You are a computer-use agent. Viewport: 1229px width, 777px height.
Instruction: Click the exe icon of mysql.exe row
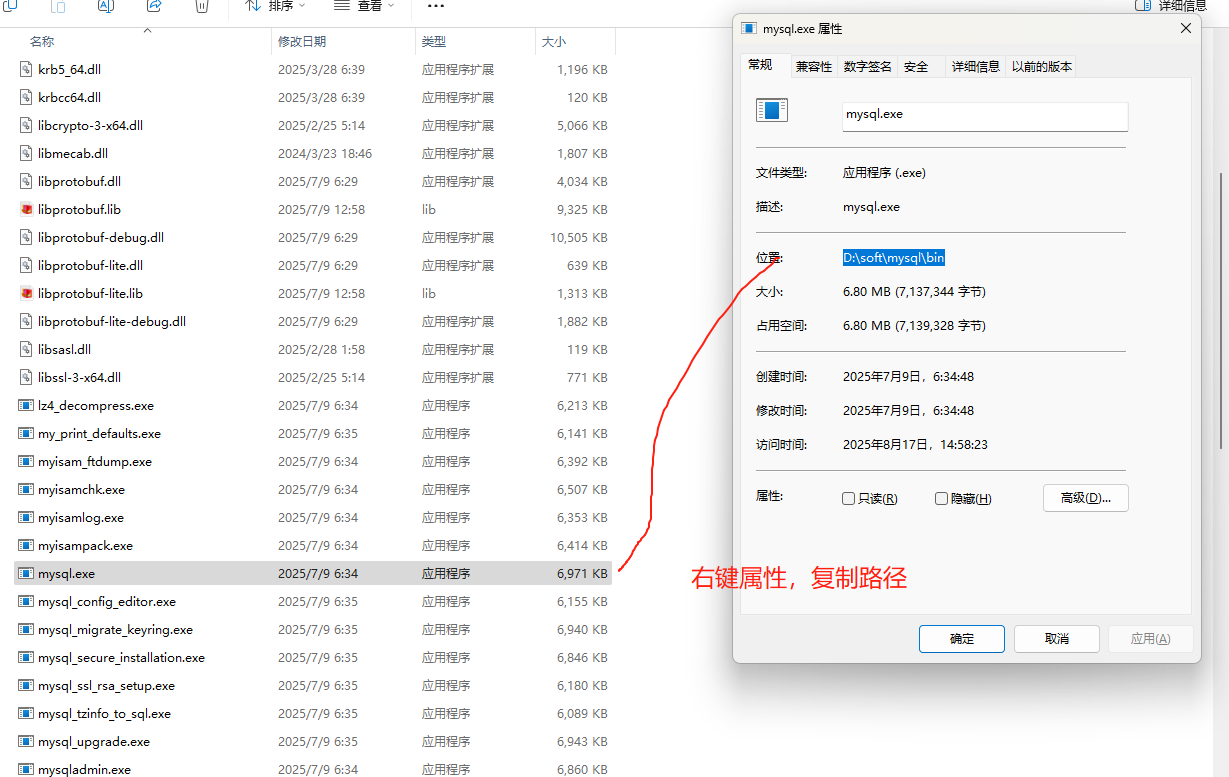27,574
